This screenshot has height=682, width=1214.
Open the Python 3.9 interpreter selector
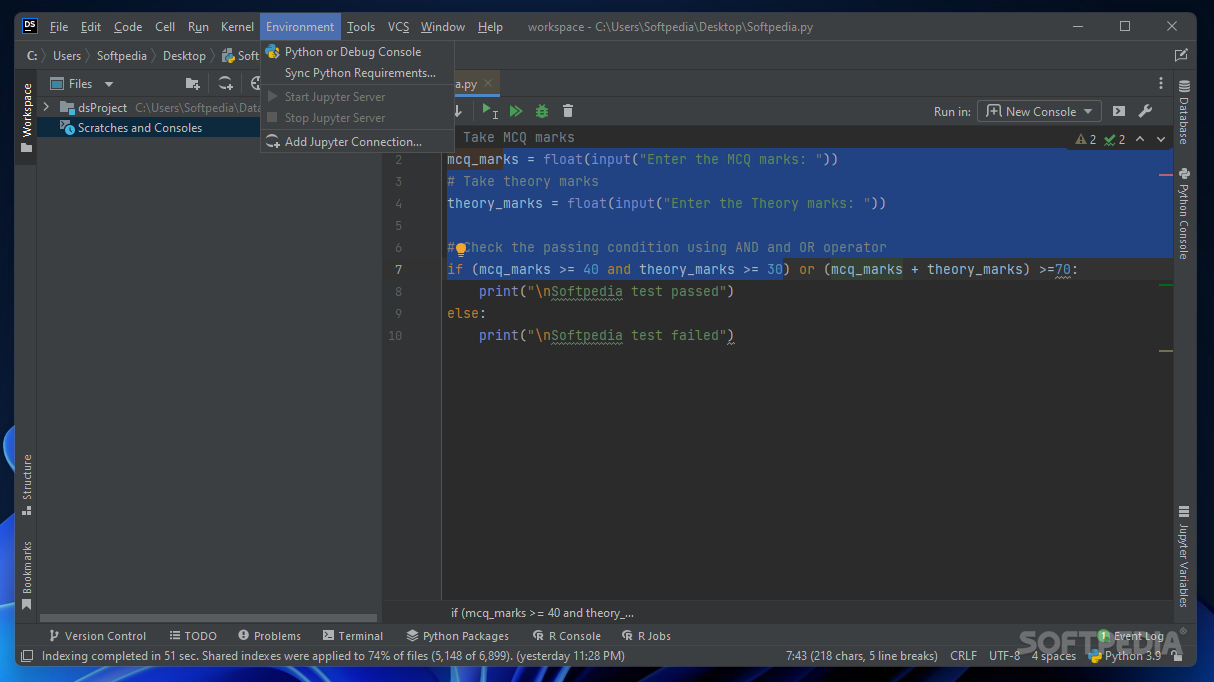pyautogui.click(x=1124, y=656)
